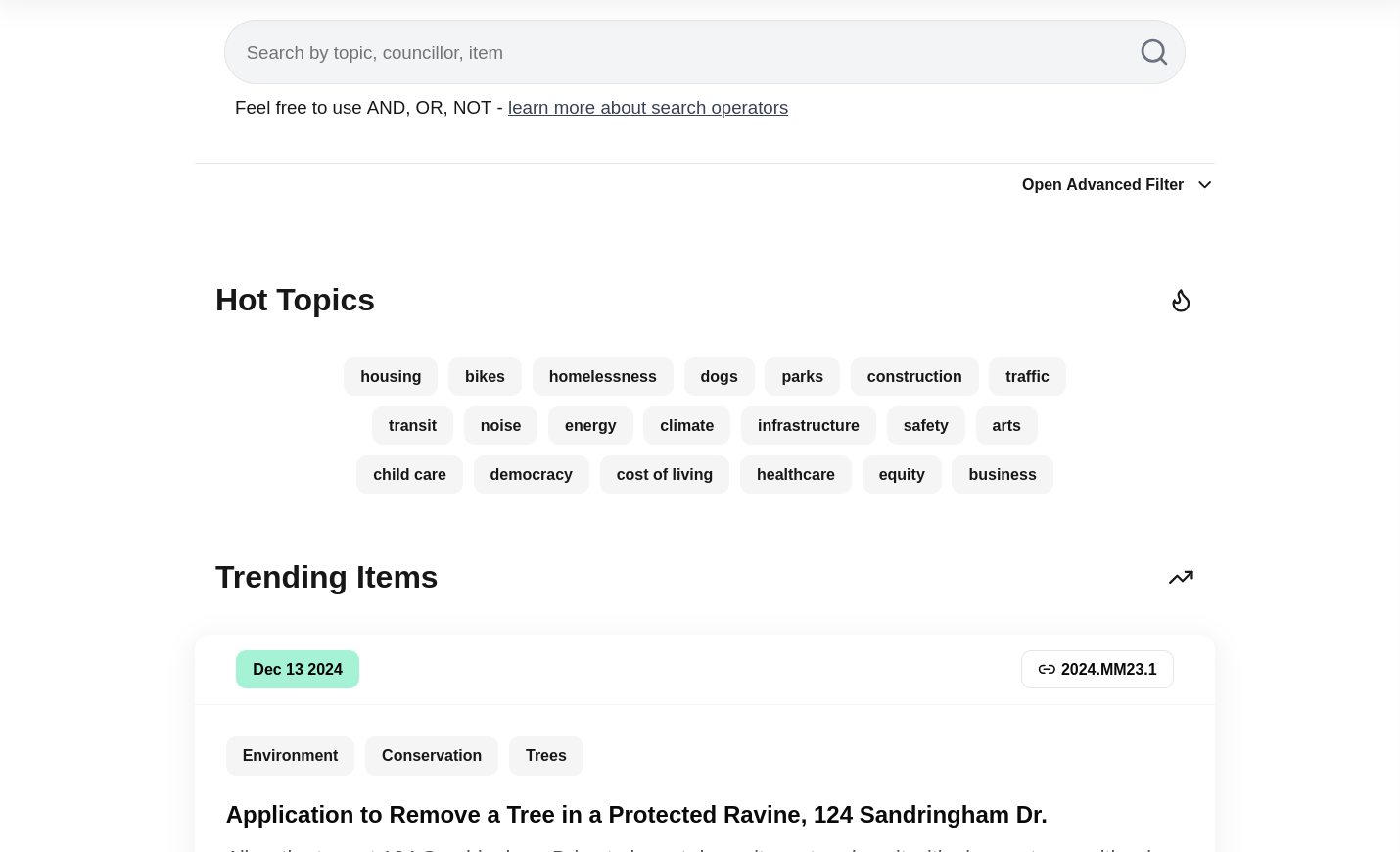Viewport: 1400px width, 852px height.
Task: Select the dogs topic chip
Action: click(719, 376)
